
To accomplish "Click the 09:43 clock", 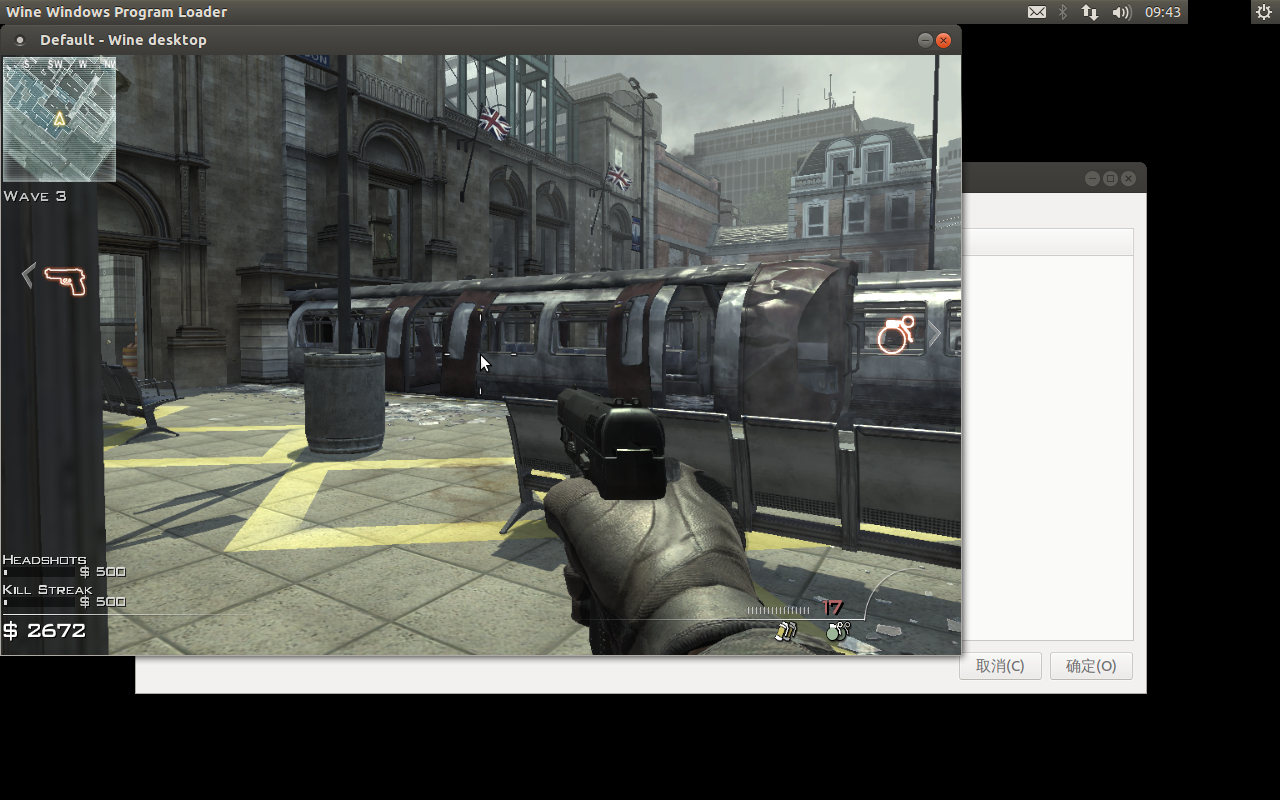I will tap(1163, 12).
